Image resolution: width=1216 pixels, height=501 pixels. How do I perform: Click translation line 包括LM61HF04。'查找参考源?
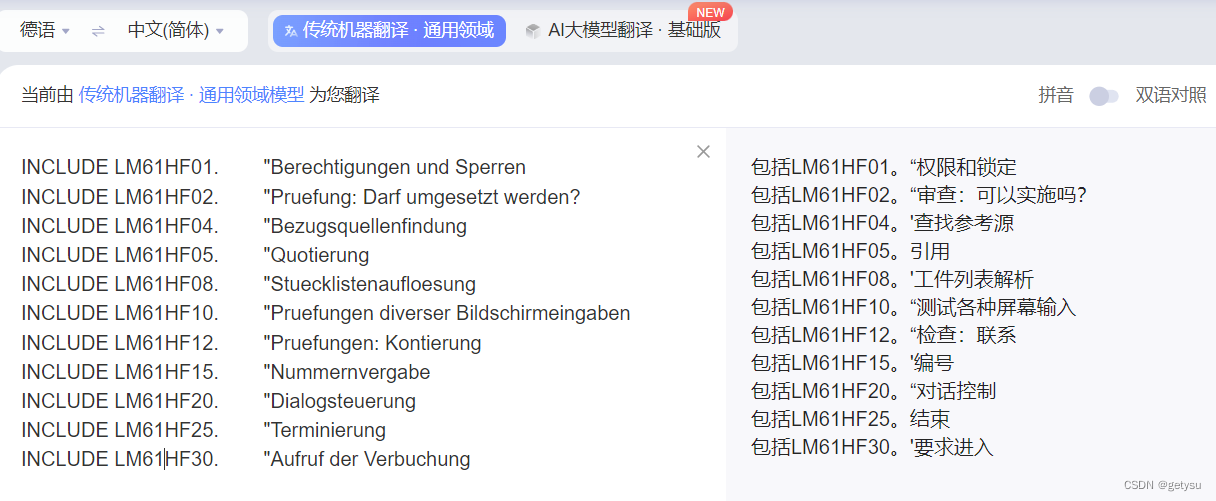click(882, 223)
